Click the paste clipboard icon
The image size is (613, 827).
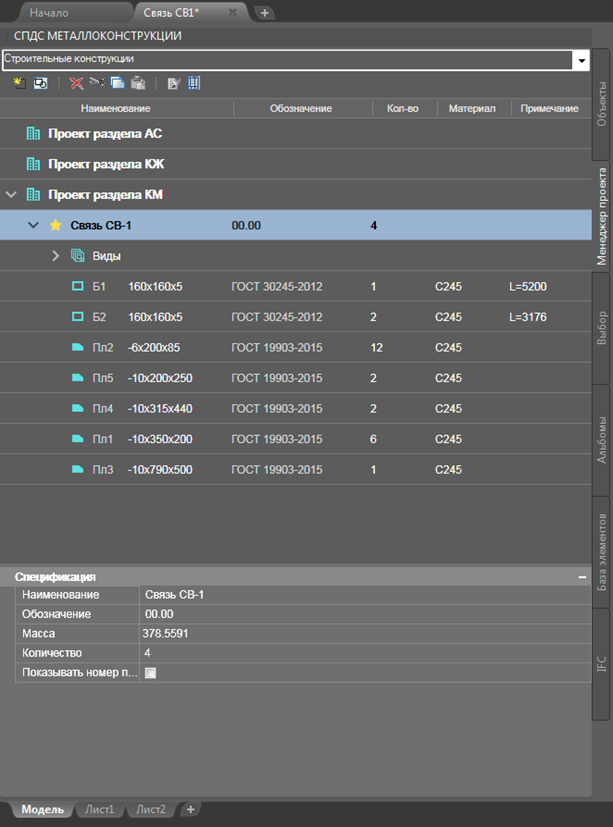(138, 83)
